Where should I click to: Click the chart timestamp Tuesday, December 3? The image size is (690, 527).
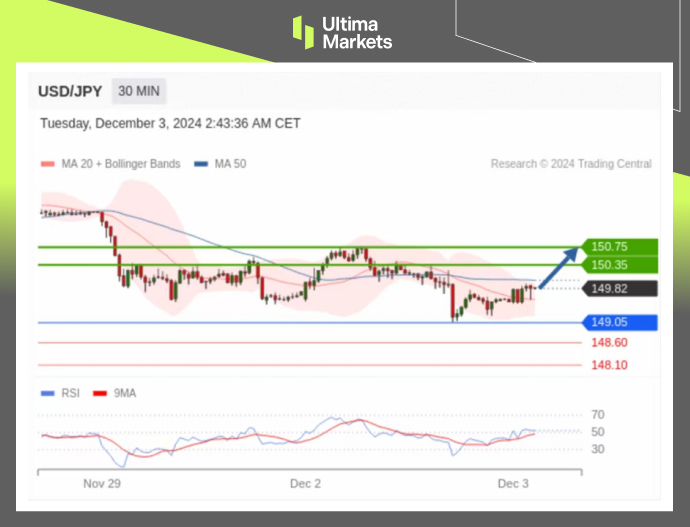(170, 124)
